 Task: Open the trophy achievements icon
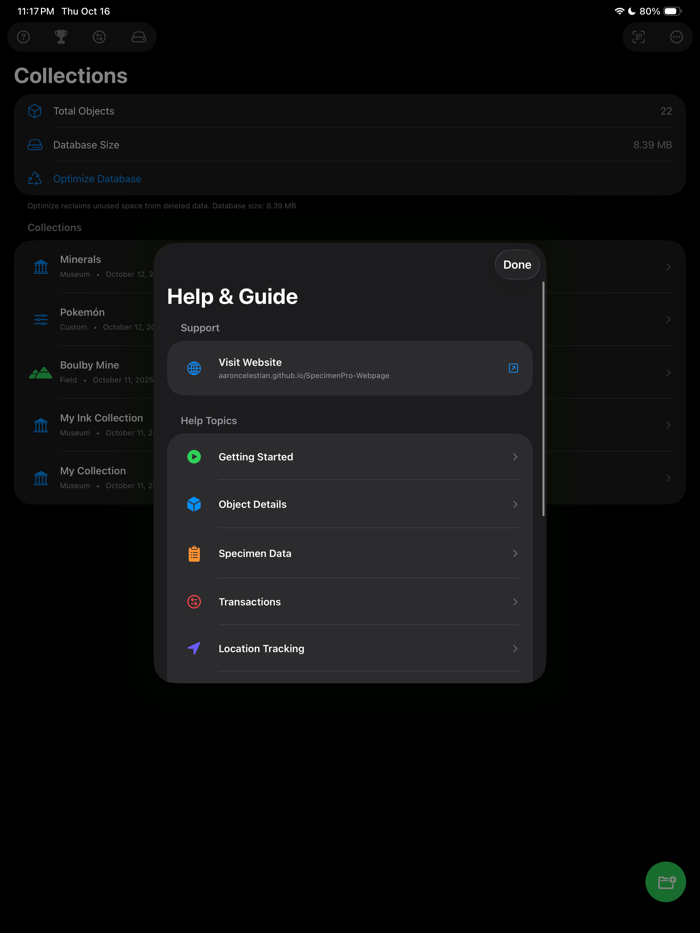[x=61, y=37]
